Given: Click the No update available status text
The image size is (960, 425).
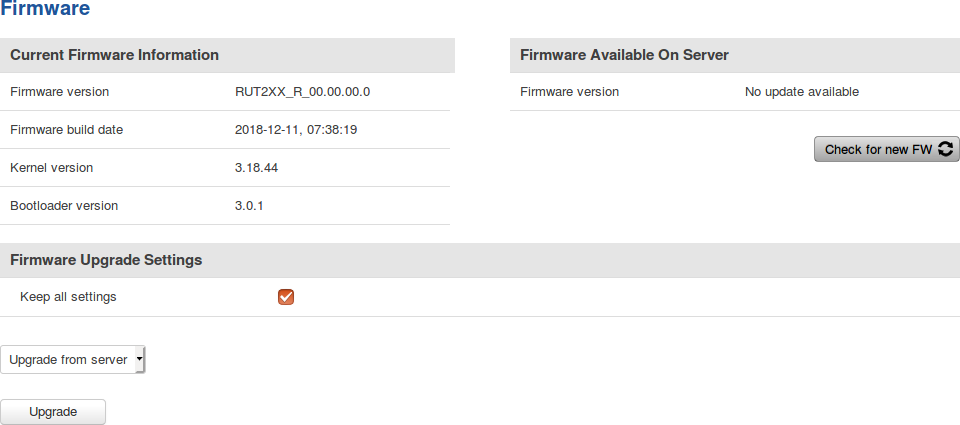Looking at the screenshot, I should (801, 92).
